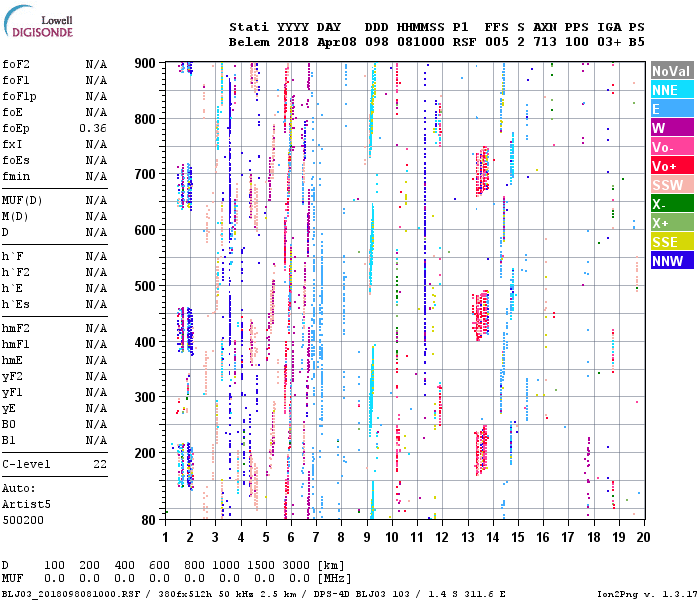
Task: Select the SSE legend swatch
Action: [672, 242]
